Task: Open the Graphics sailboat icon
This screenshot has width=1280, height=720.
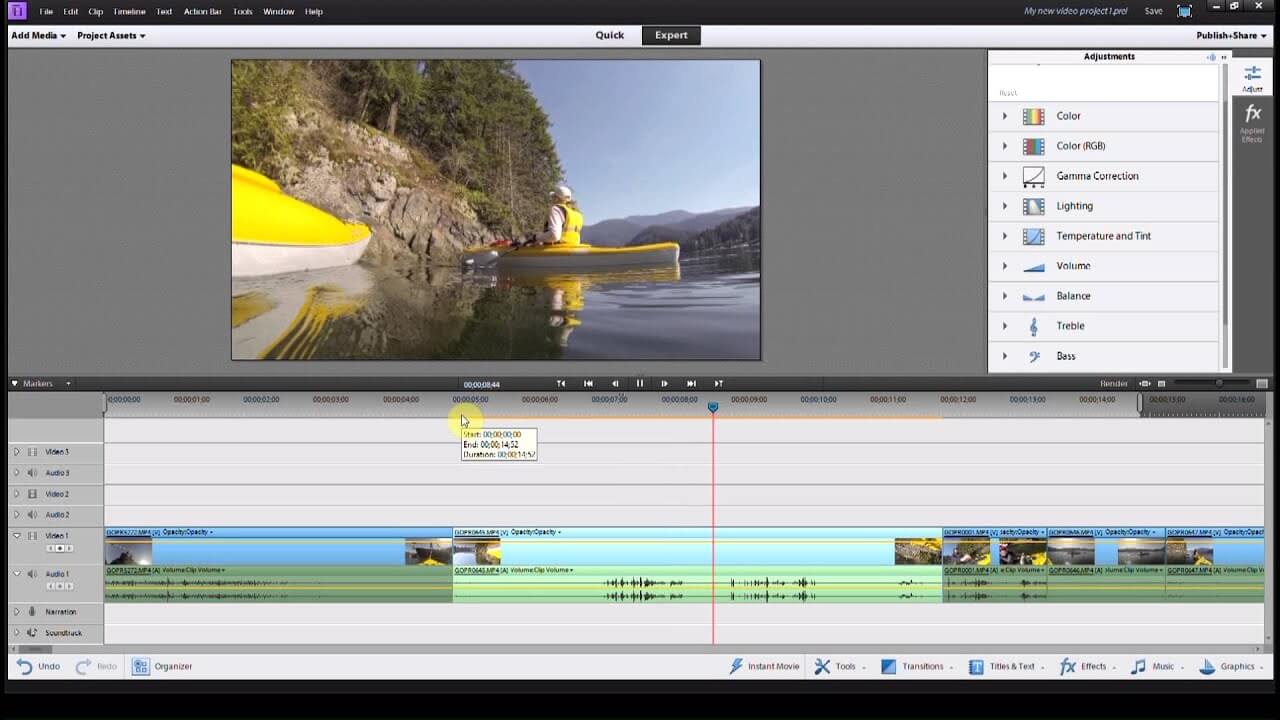Action: click(x=1207, y=666)
